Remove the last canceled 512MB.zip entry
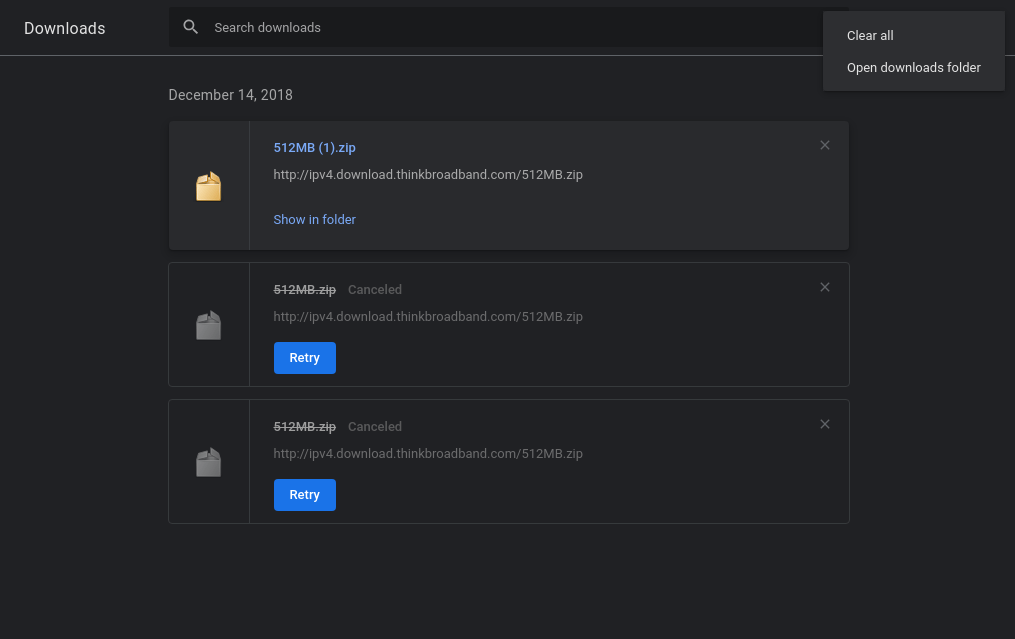This screenshot has height=639, width=1015. pos(825,424)
